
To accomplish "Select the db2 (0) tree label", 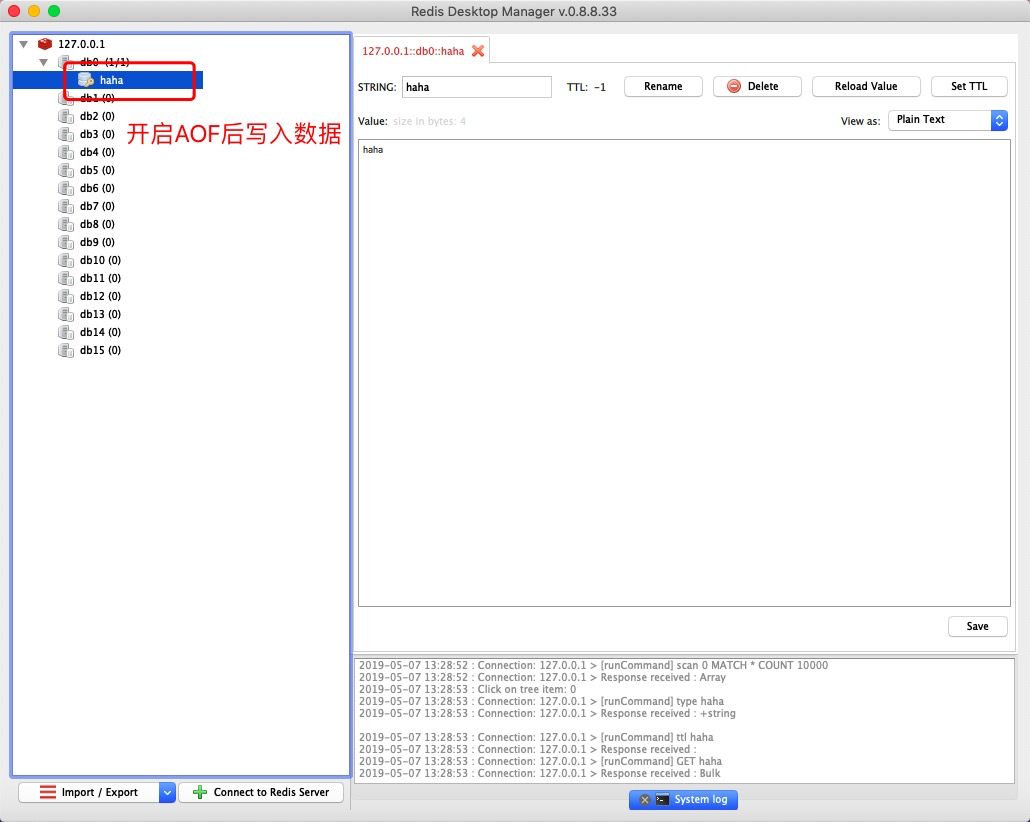I will pos(97,116).
